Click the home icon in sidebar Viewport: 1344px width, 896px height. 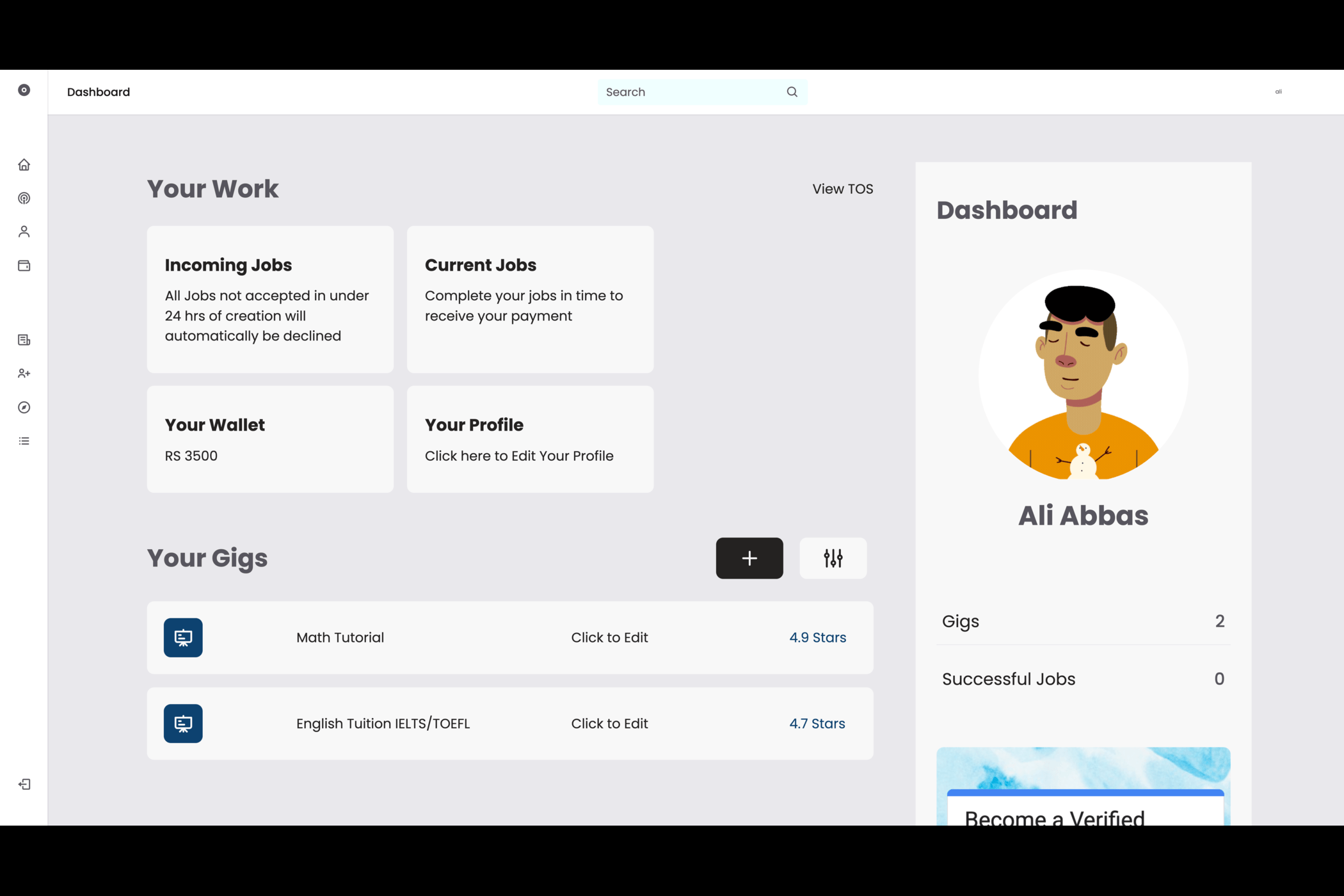(24, 165)
